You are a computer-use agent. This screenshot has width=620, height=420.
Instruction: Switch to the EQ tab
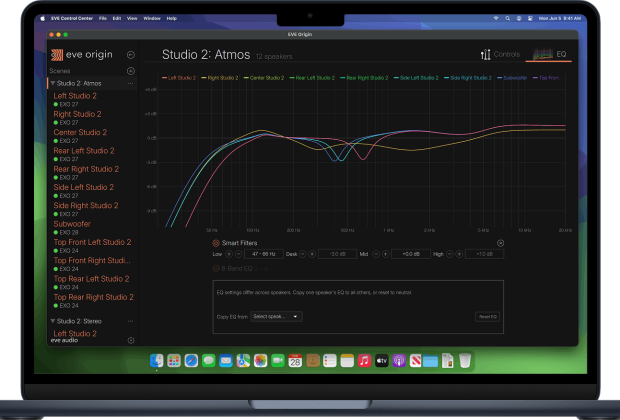549,55
